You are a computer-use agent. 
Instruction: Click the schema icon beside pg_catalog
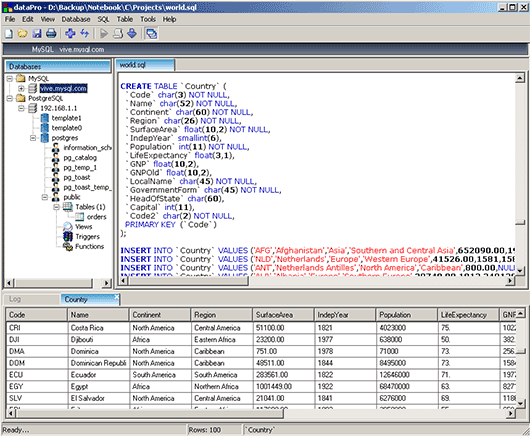coord(56,158)
